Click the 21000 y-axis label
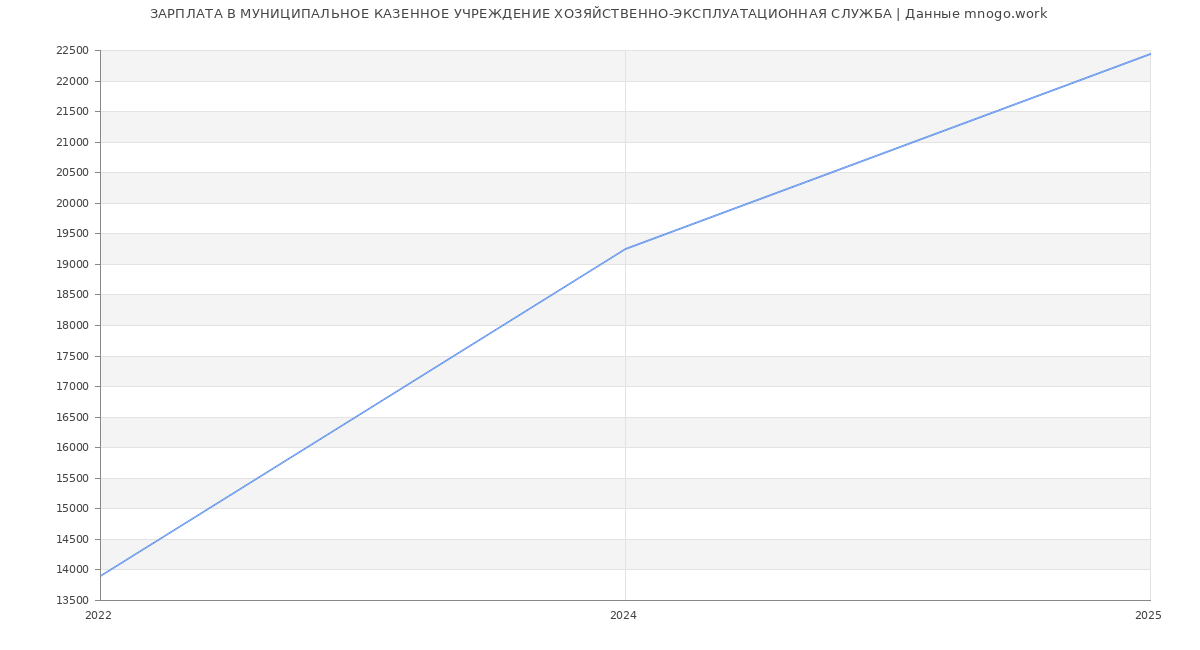Viewport: 1200px width, 650px height. click(72, 143)
